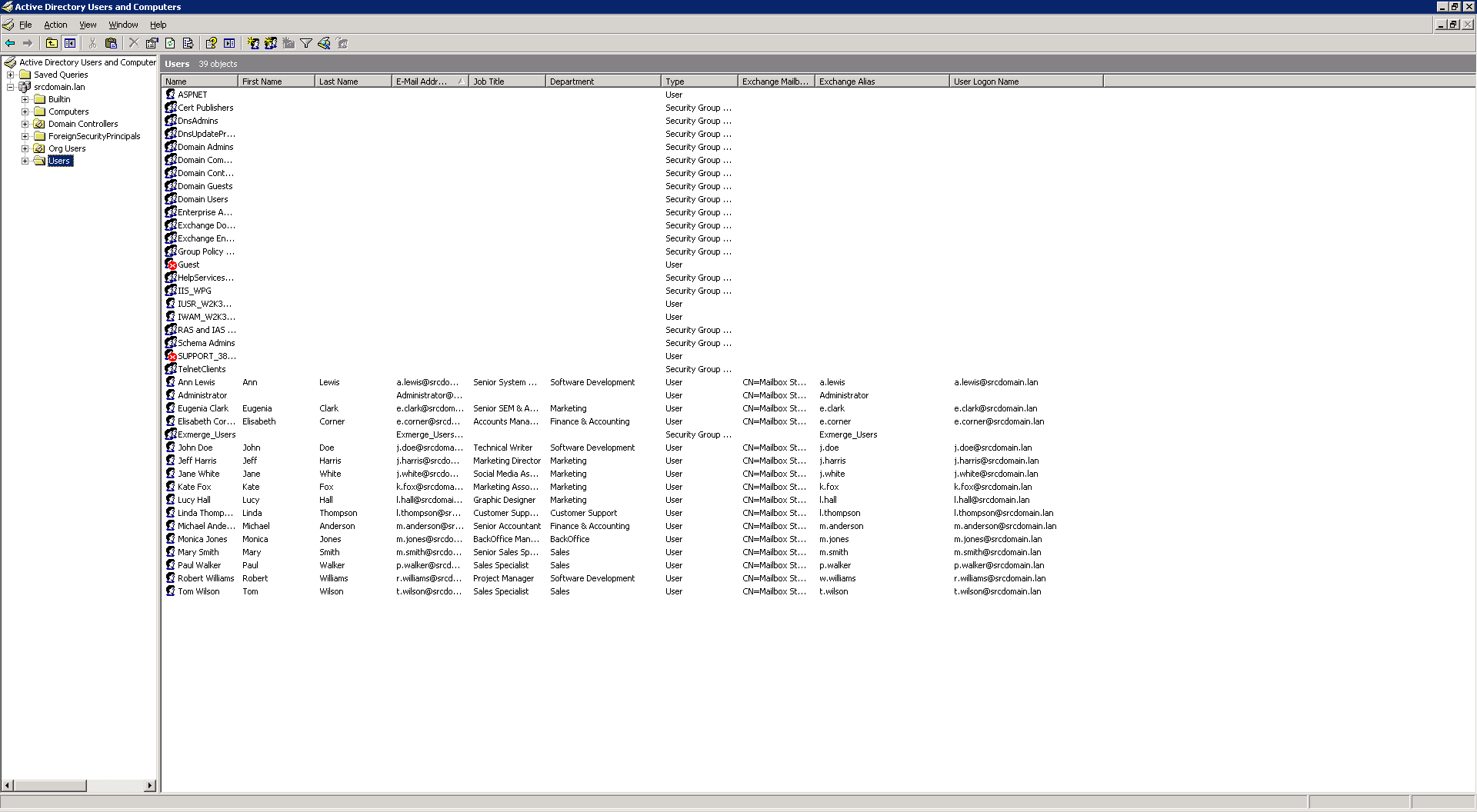1477x812 pixels.
Task: Click the Up one level folder button
Action: (52, 43)
